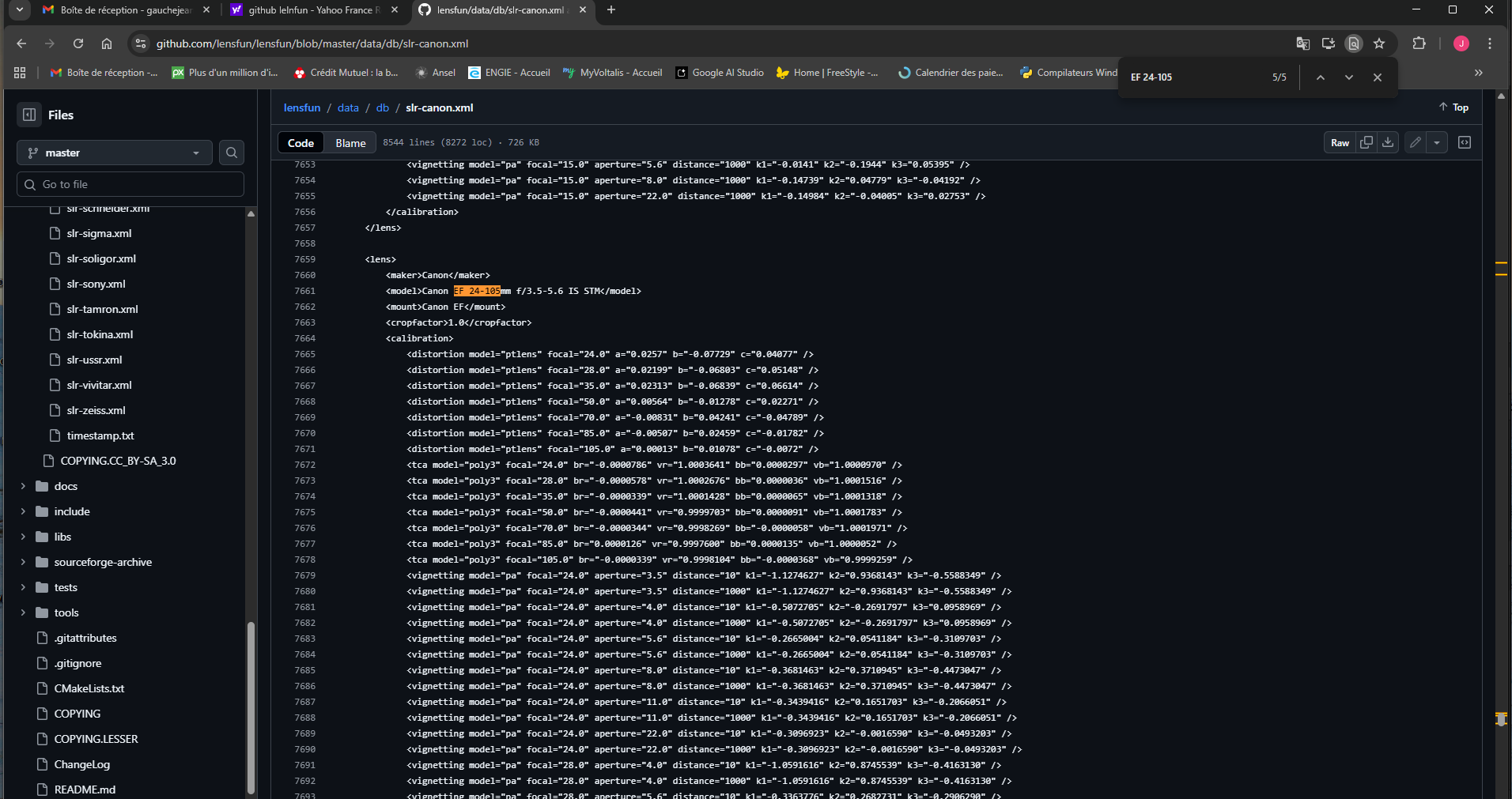Switch to the Blame view
Screen dimensions: 1512x799
pos(350,142)
